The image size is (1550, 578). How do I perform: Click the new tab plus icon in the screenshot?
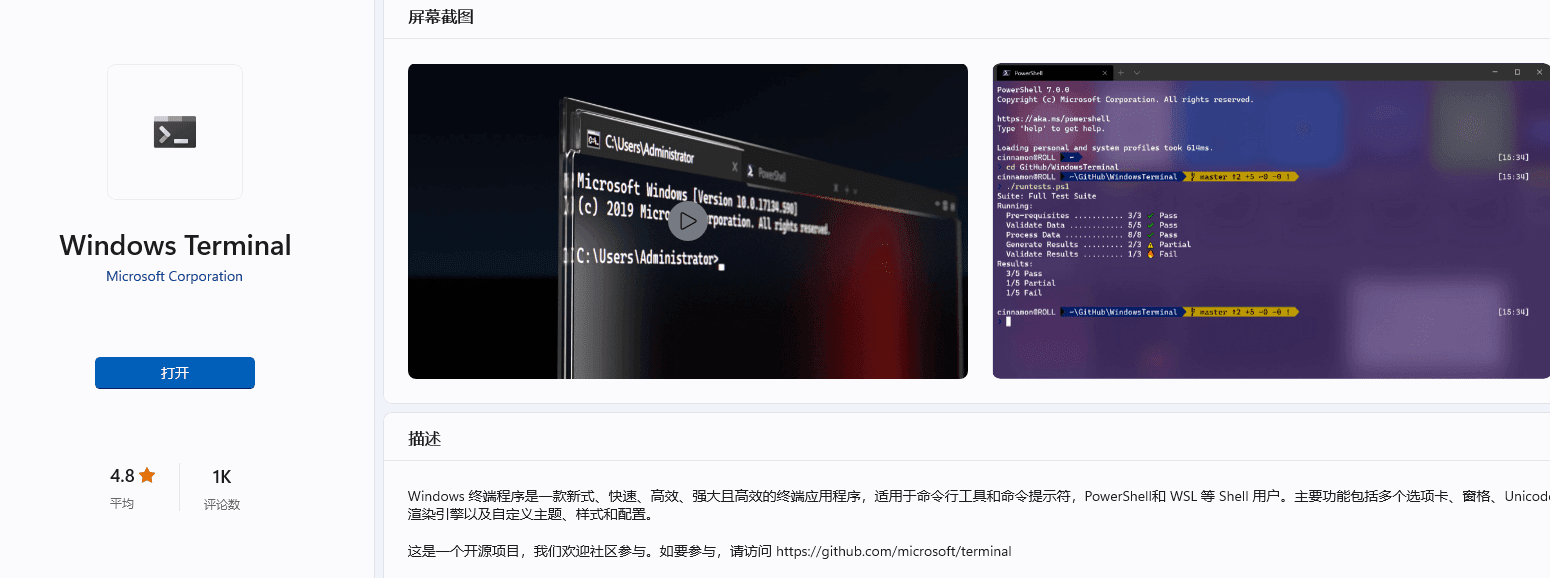pos(1121,72)
